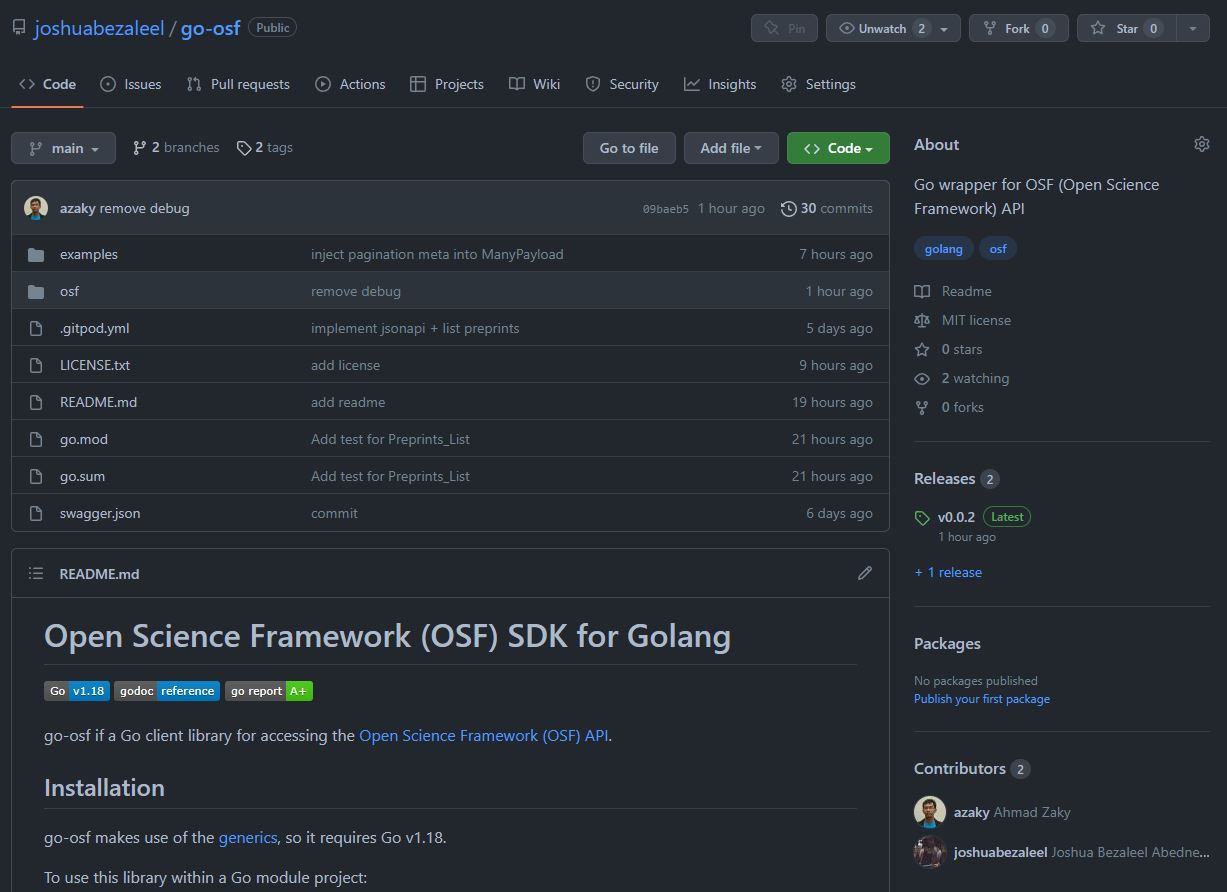
Task: Click the osf topic tag
Action: (998, 249)
